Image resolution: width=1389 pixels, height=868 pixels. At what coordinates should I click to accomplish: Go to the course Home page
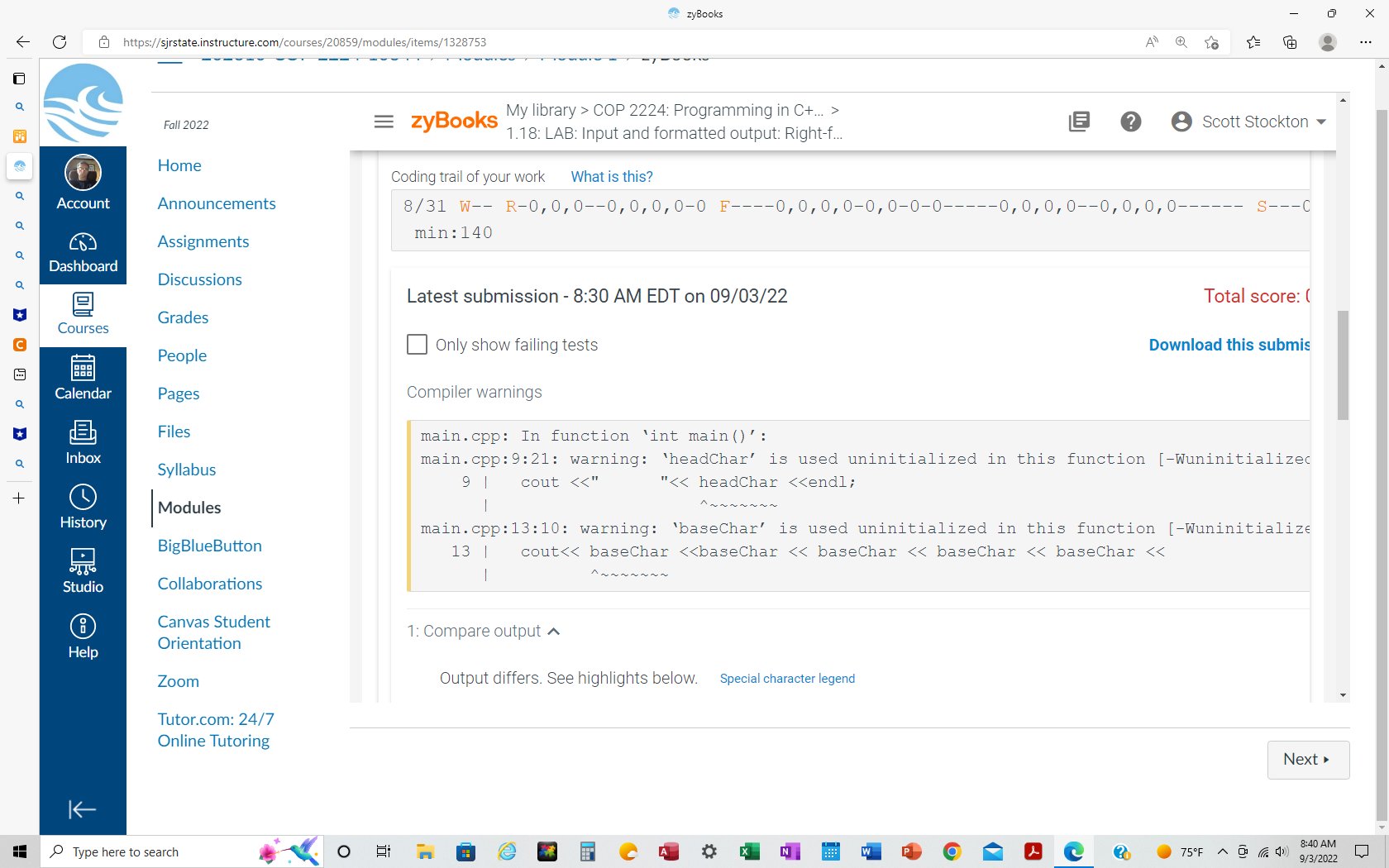click(x=179, y=165)
